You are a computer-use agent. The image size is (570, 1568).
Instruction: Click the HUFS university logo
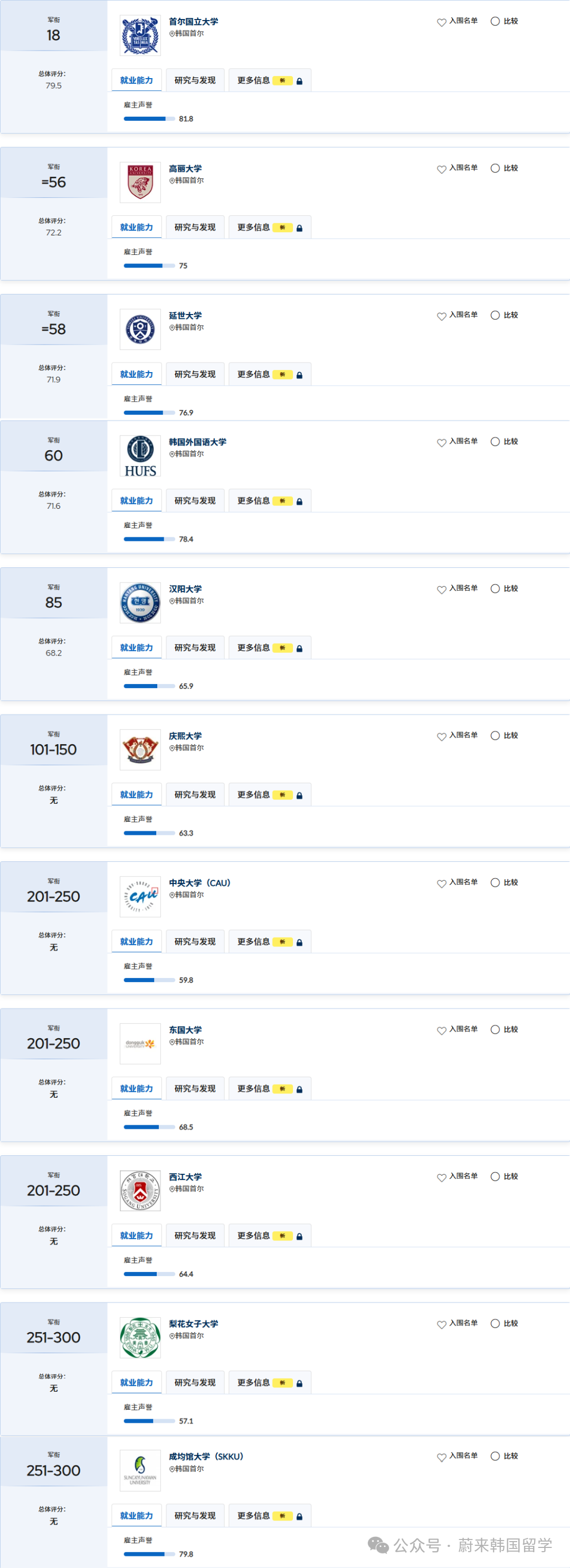coord(140,456)
